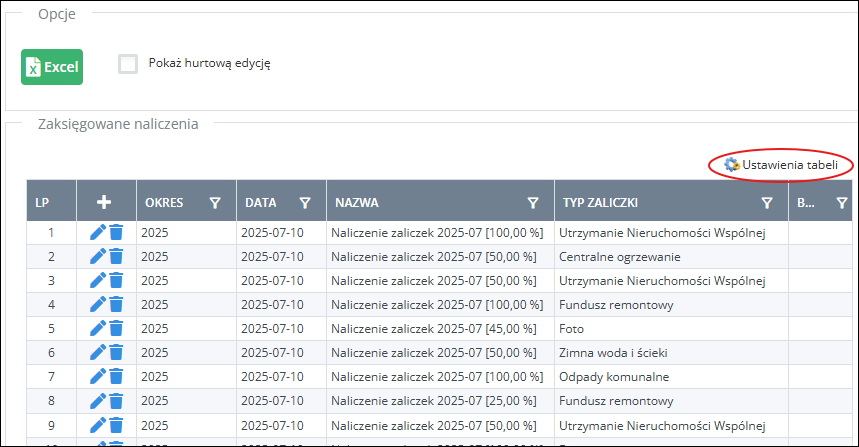Open filter on the last truncated B... column
Screen dimensions: 859x447
tap(840, 202)
